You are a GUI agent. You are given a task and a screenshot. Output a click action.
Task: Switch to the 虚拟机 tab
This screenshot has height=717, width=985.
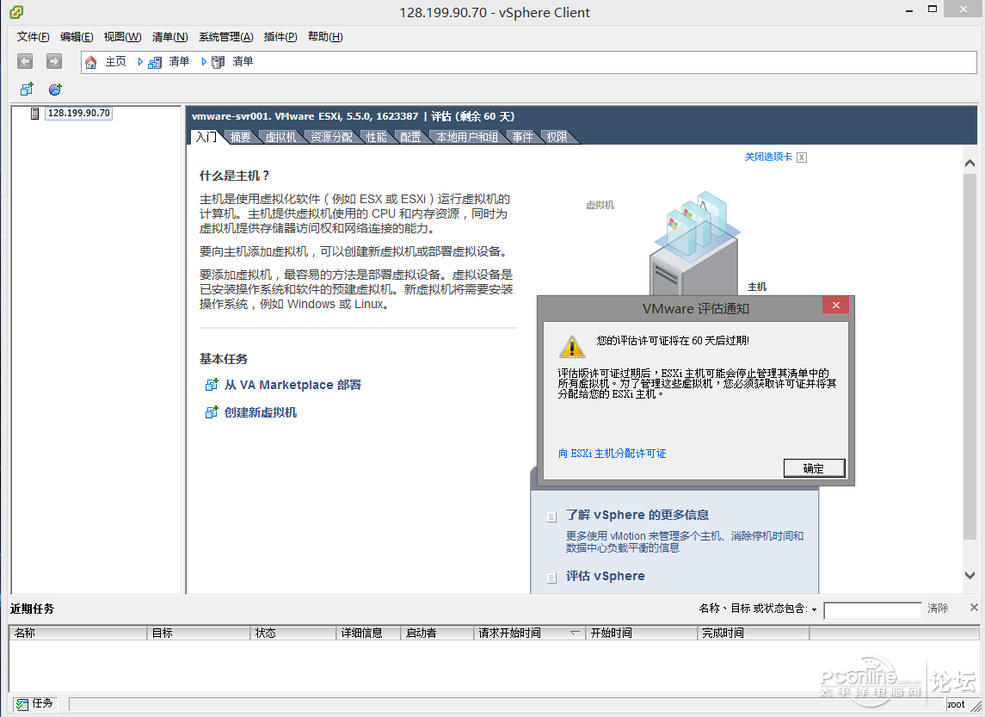click(x=280, y=137)
